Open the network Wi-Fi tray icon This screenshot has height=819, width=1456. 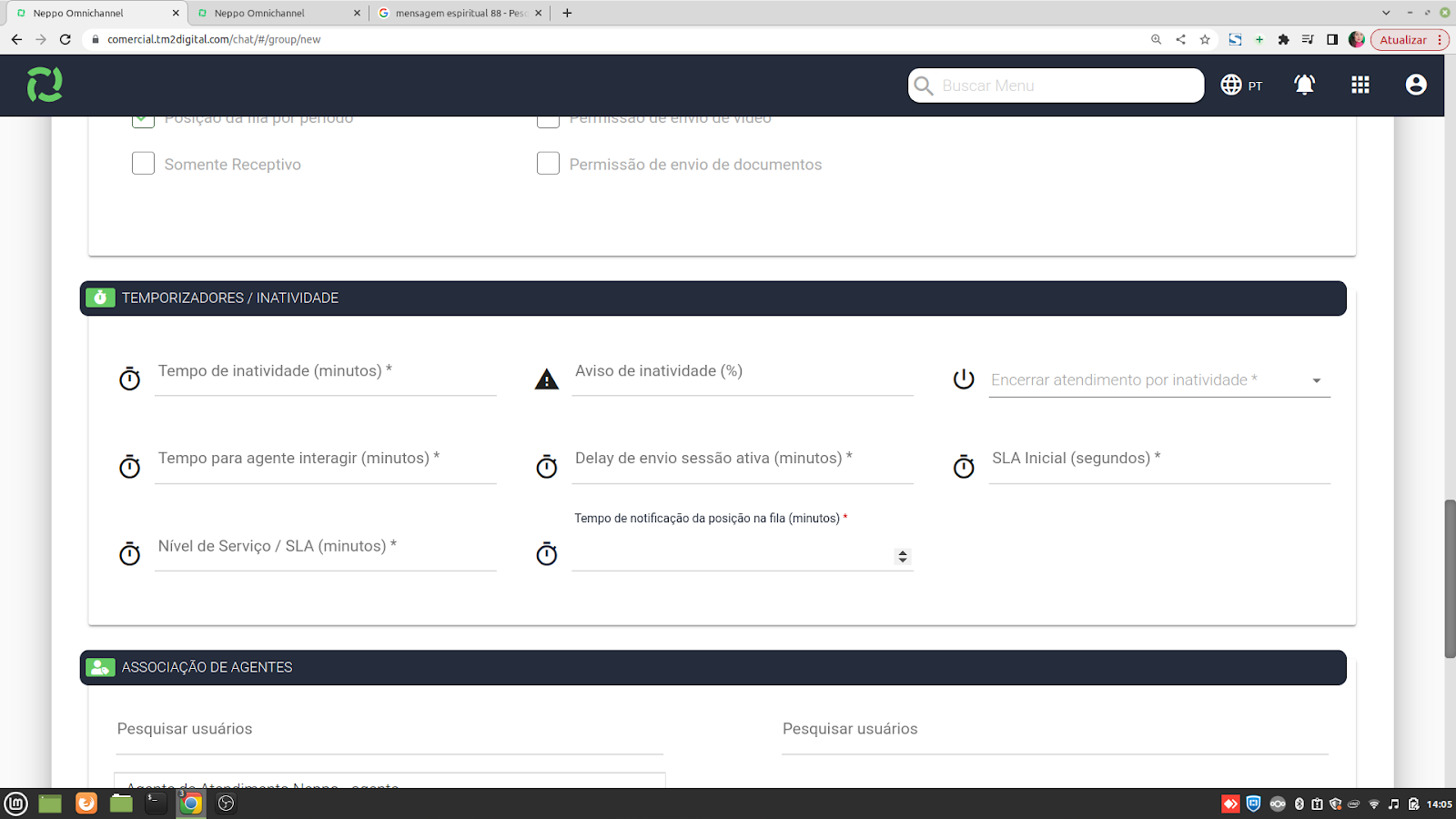pyautogui.click(x=1373, y=804)
